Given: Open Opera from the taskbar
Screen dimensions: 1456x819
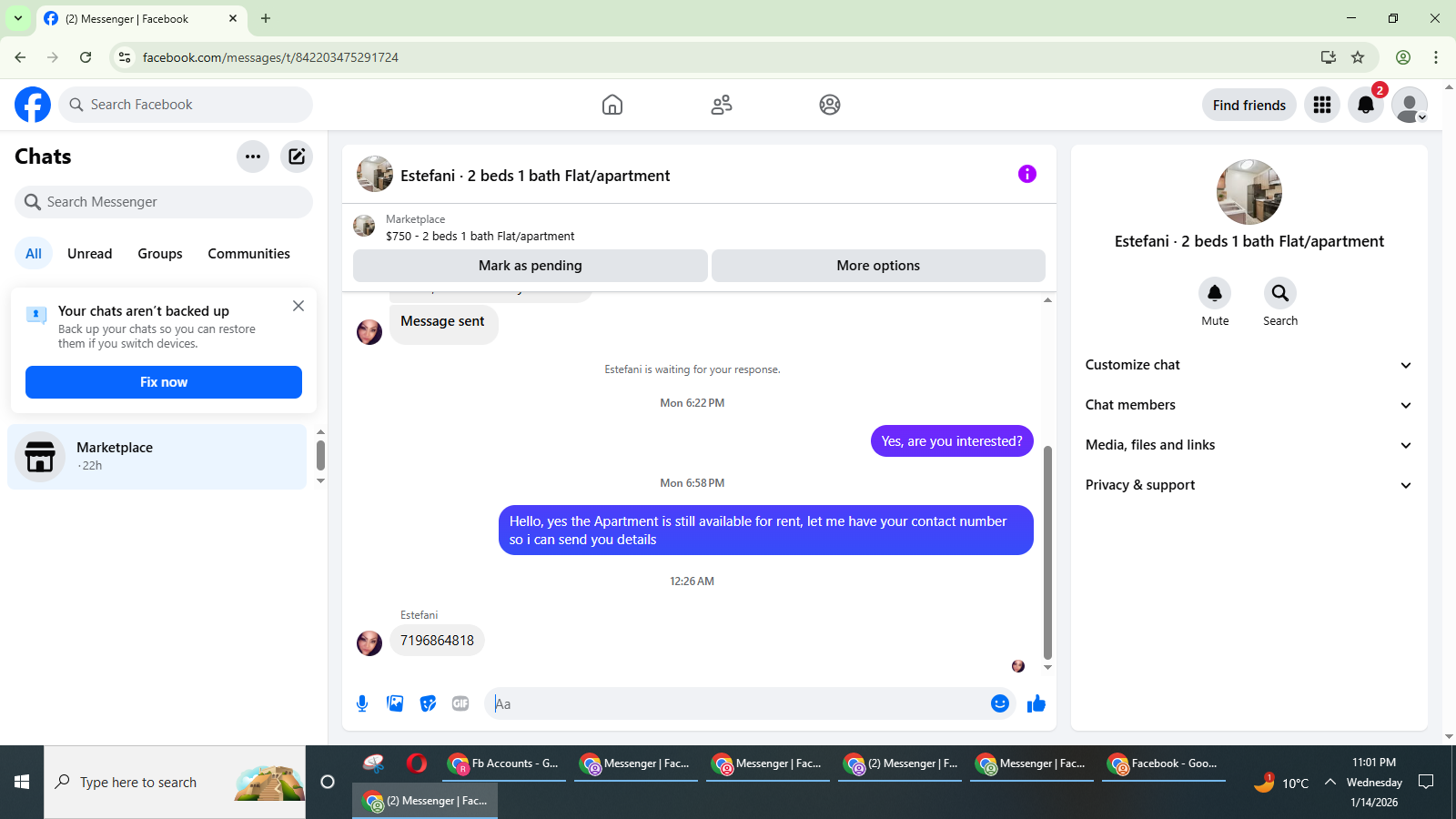Looking at the screenshot, I should pyautogui.click(x=417, y=763).
